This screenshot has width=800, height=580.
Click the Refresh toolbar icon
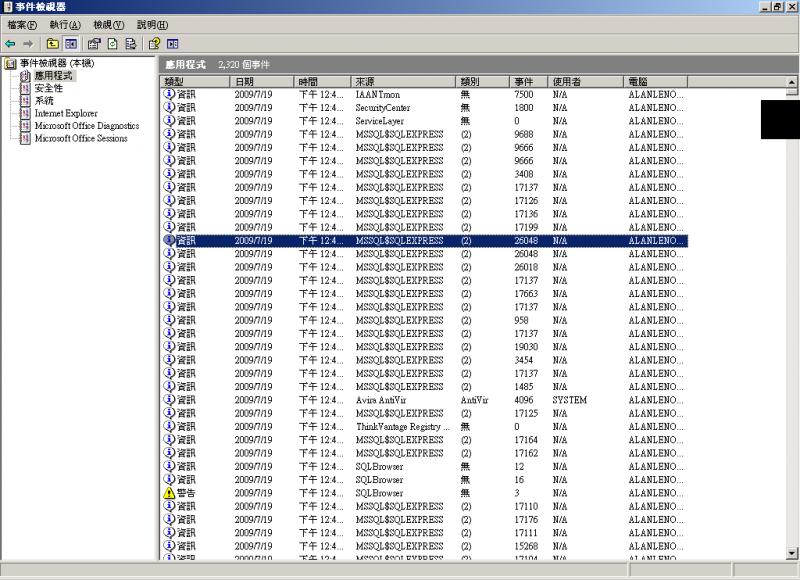tap(110, 44)
